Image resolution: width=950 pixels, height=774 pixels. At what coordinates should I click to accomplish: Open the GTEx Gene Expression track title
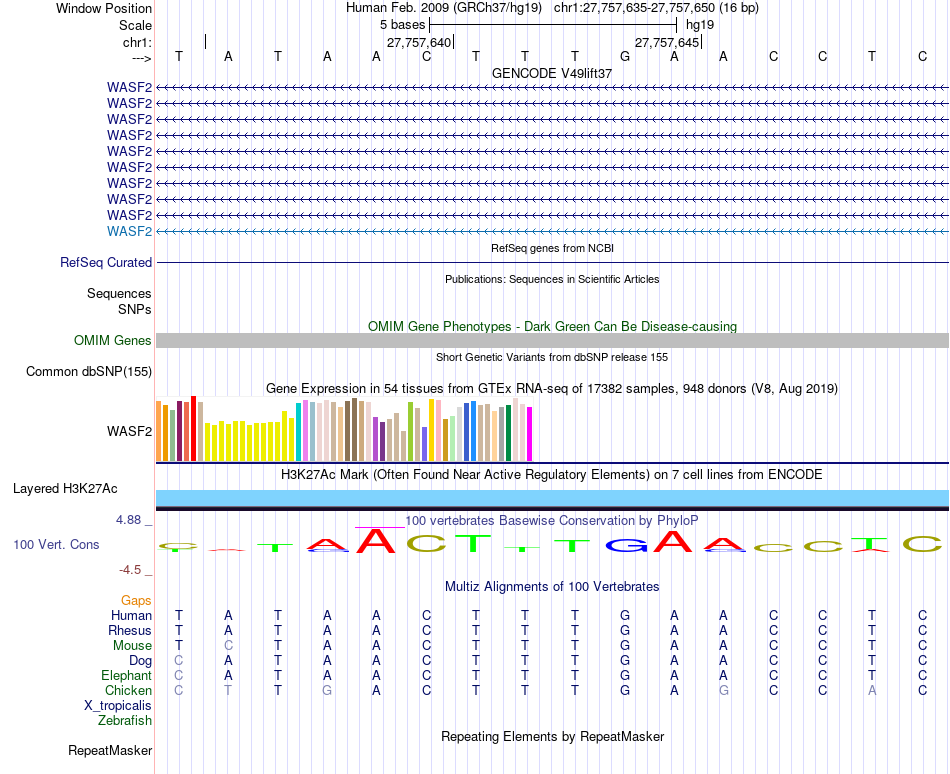552,389
